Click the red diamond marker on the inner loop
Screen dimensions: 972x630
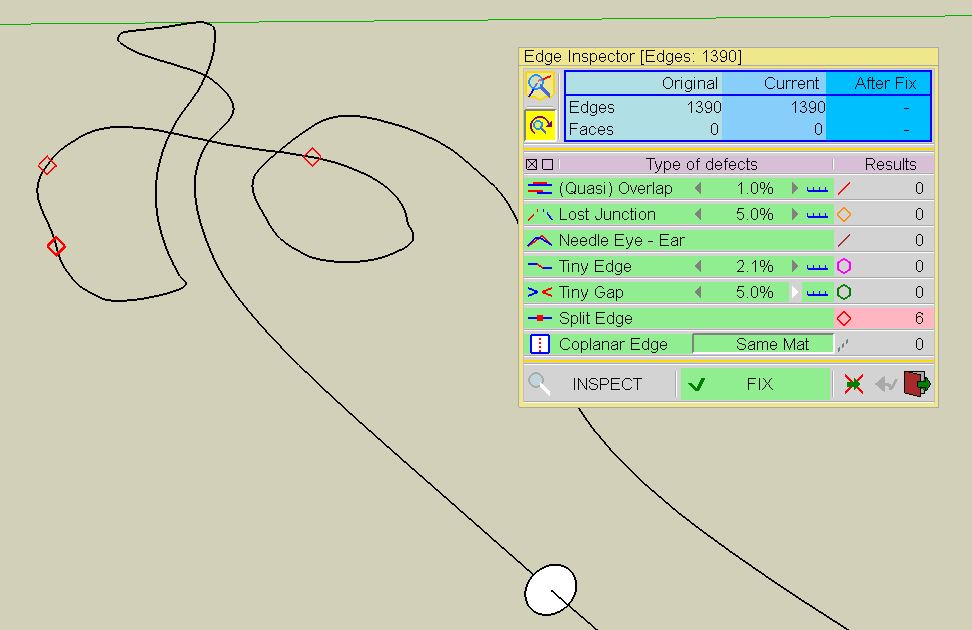point(312,156)
